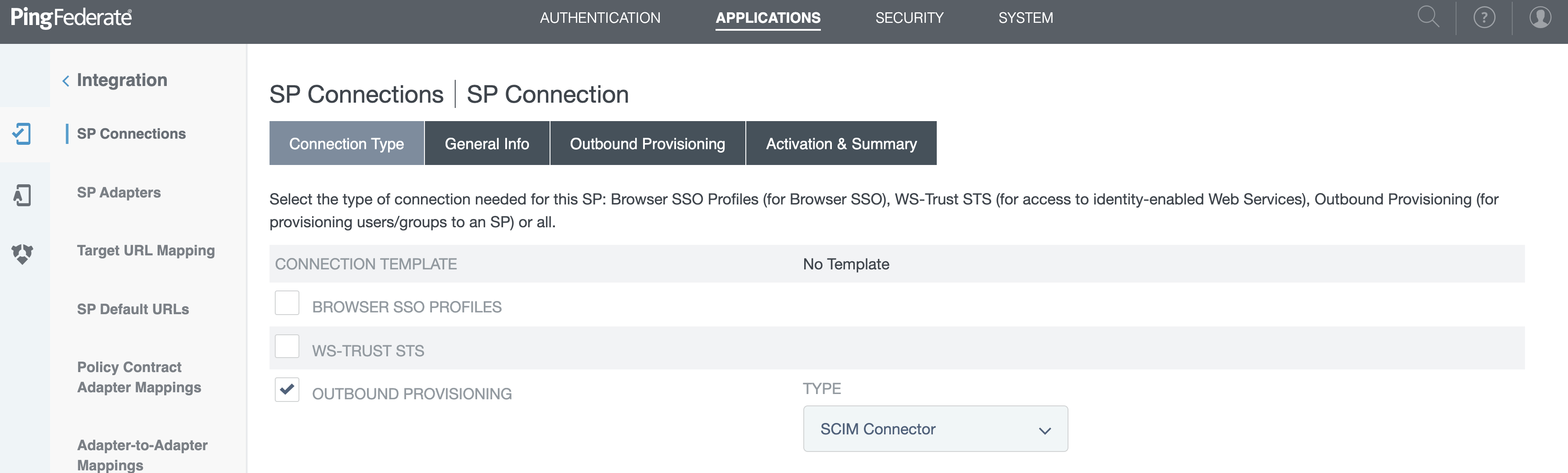
Task: Open the Applications top menu
Action: 768,18
